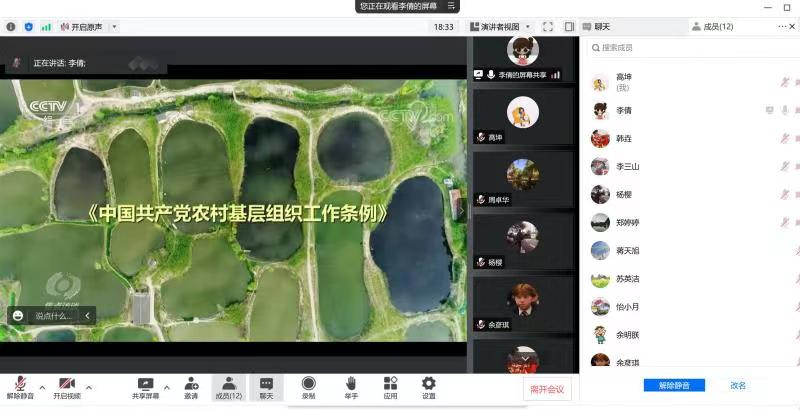Select member 韩垚 in member list
Image resolution: width=800 pixels, height=410 pixels.
[x=694, y=138]
